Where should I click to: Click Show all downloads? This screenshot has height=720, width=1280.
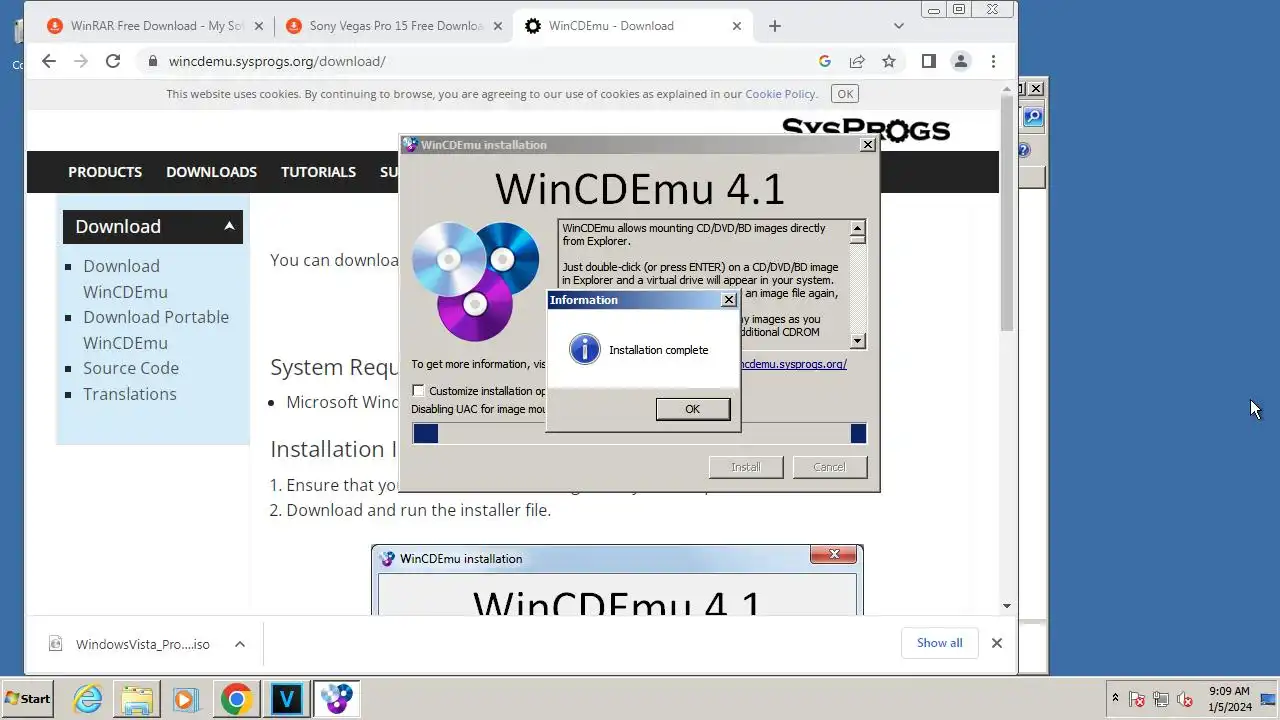tap(940, 643)
